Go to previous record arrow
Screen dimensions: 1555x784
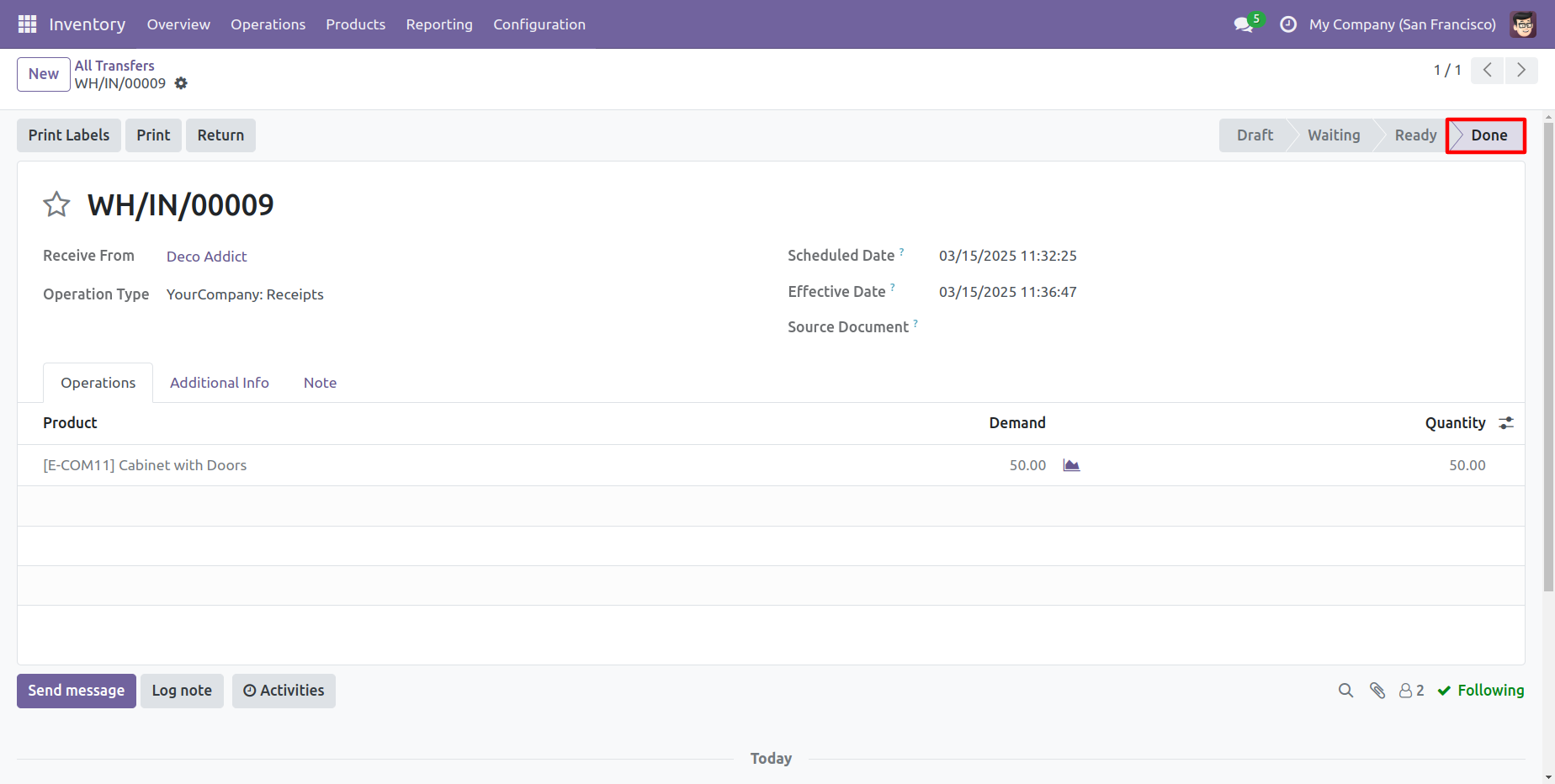pyautogui.click(x=1487, y=71)
